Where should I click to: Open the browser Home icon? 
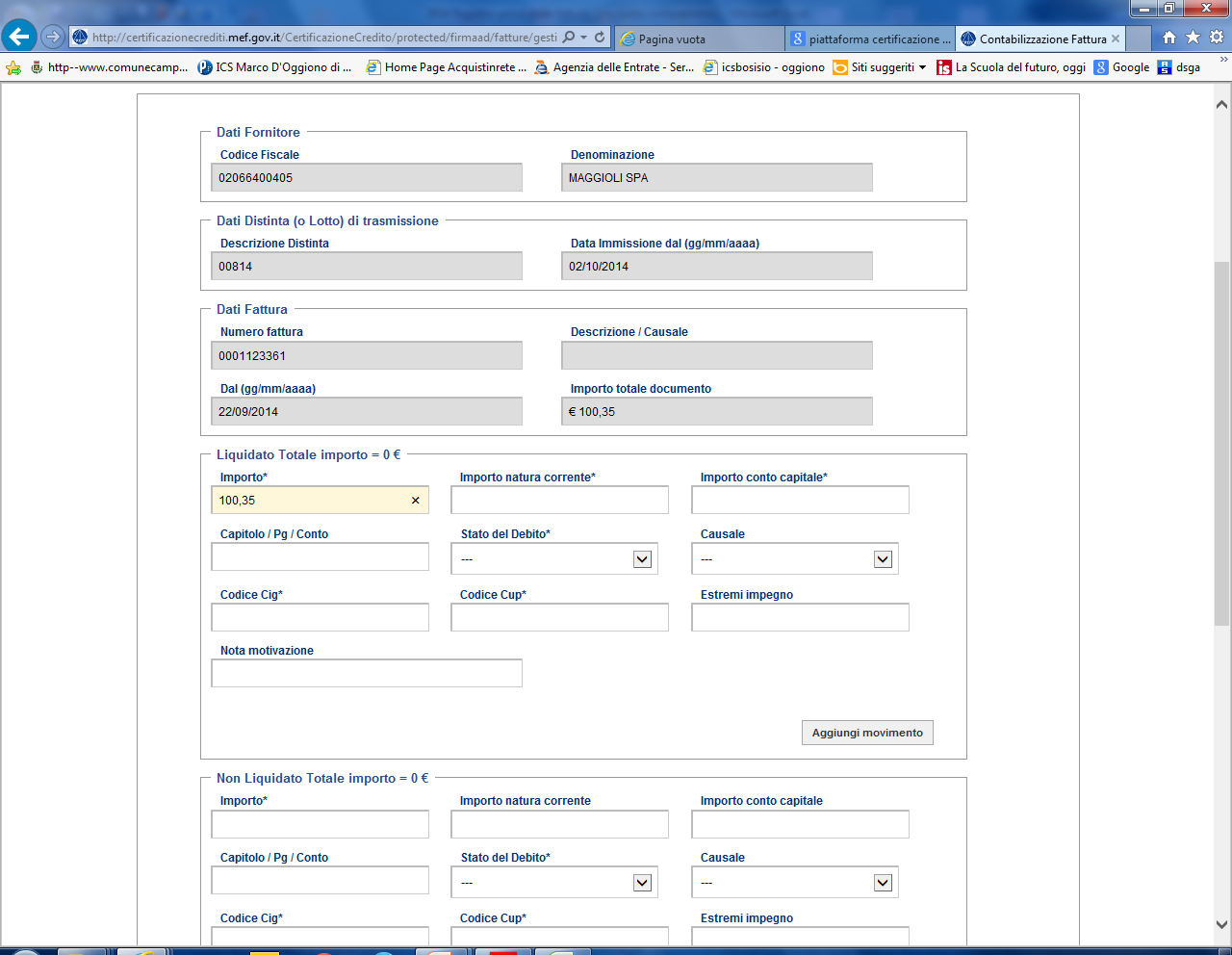1169,38
